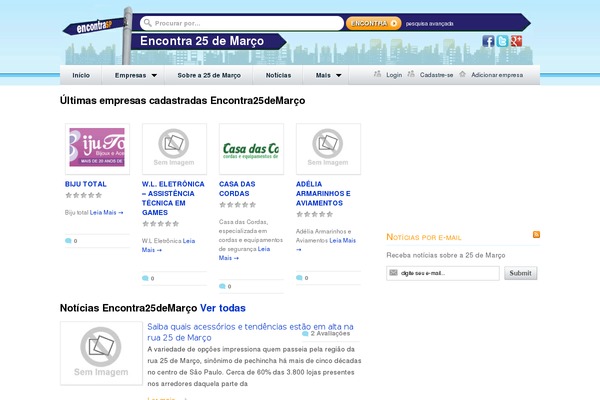Open Adélia Armarinhos Sem Imagem thumbnail

point(328,149)
